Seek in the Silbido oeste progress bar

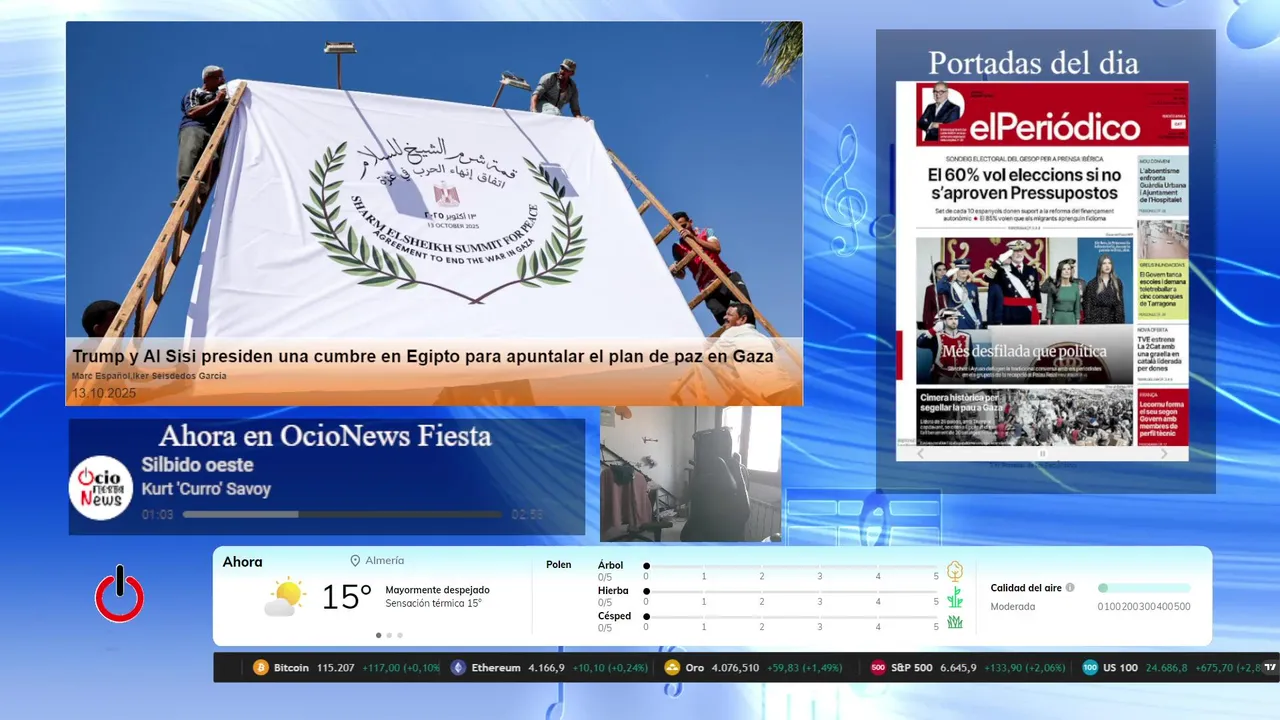(342, 514)
